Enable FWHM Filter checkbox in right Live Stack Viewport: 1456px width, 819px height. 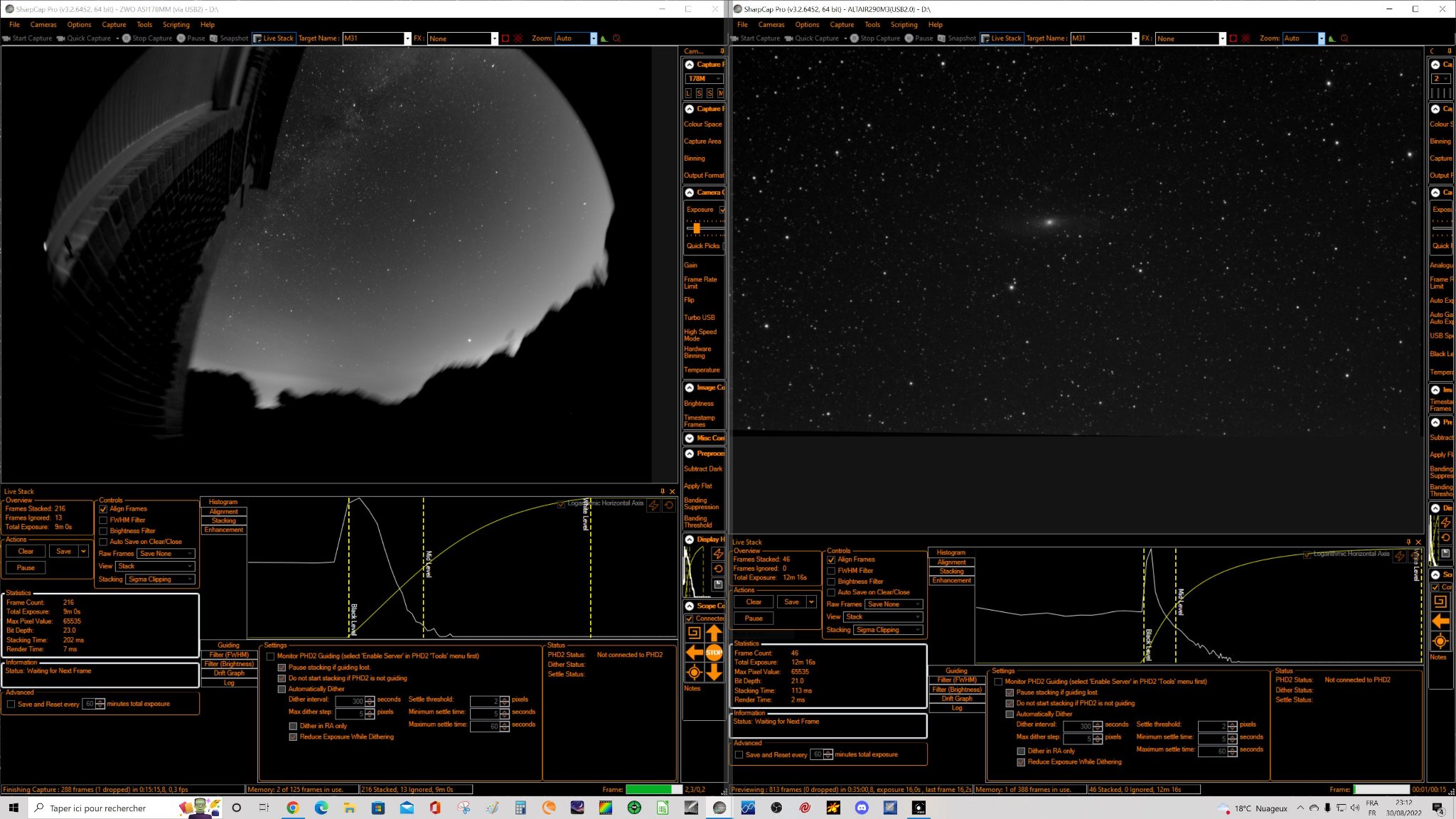831,571
